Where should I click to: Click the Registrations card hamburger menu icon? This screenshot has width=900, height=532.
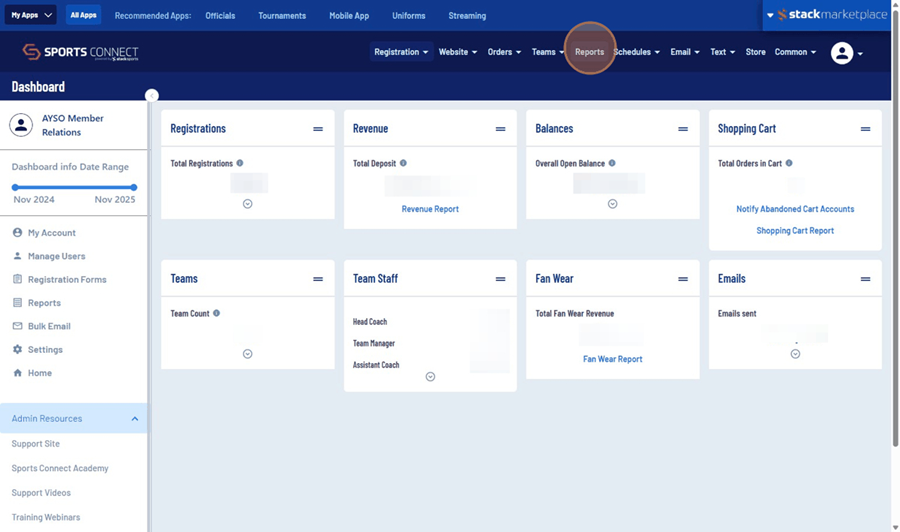pyautogui.click(x=318, y=129)
